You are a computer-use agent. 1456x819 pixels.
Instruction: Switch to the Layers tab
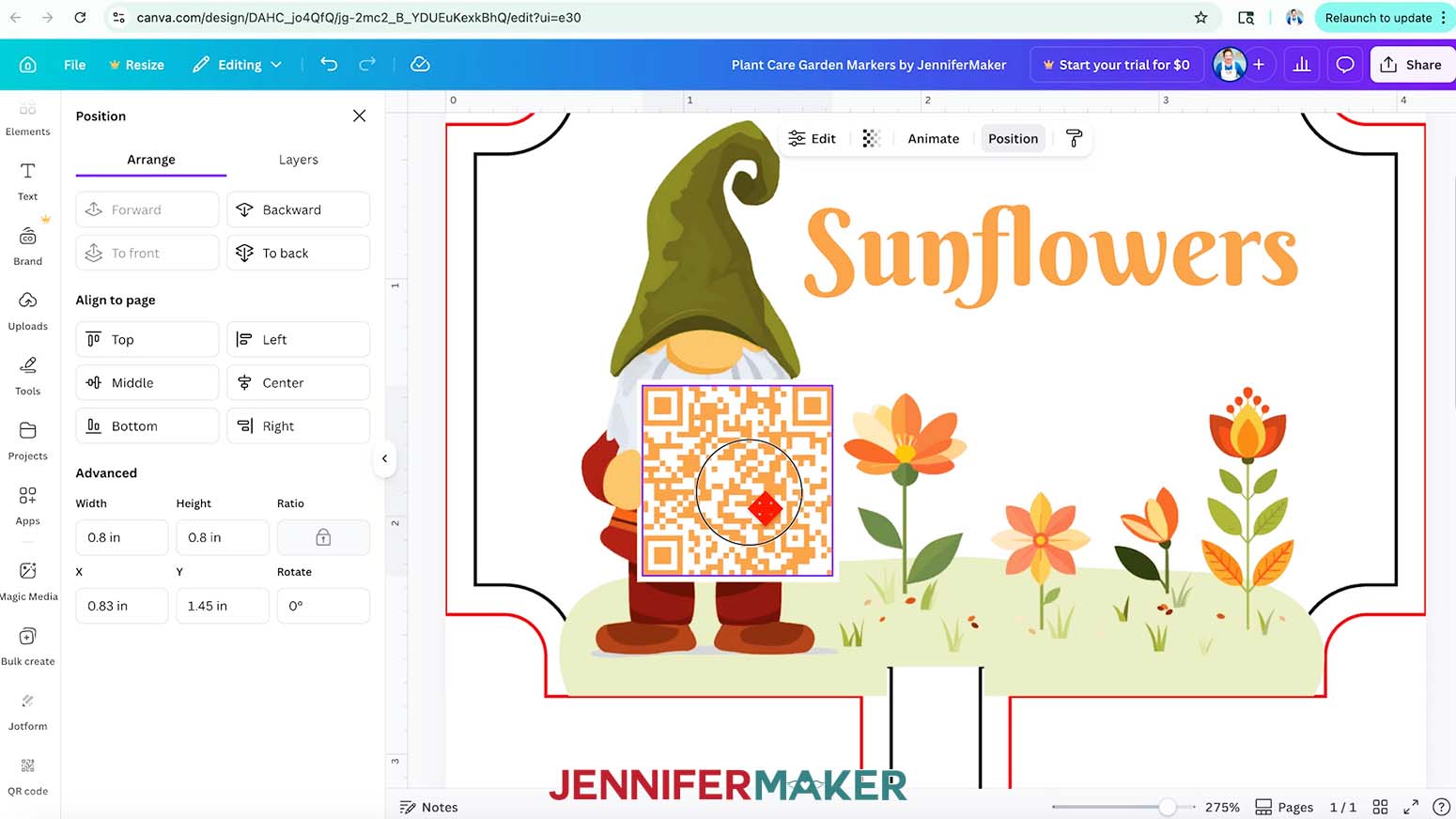(299, 160)
